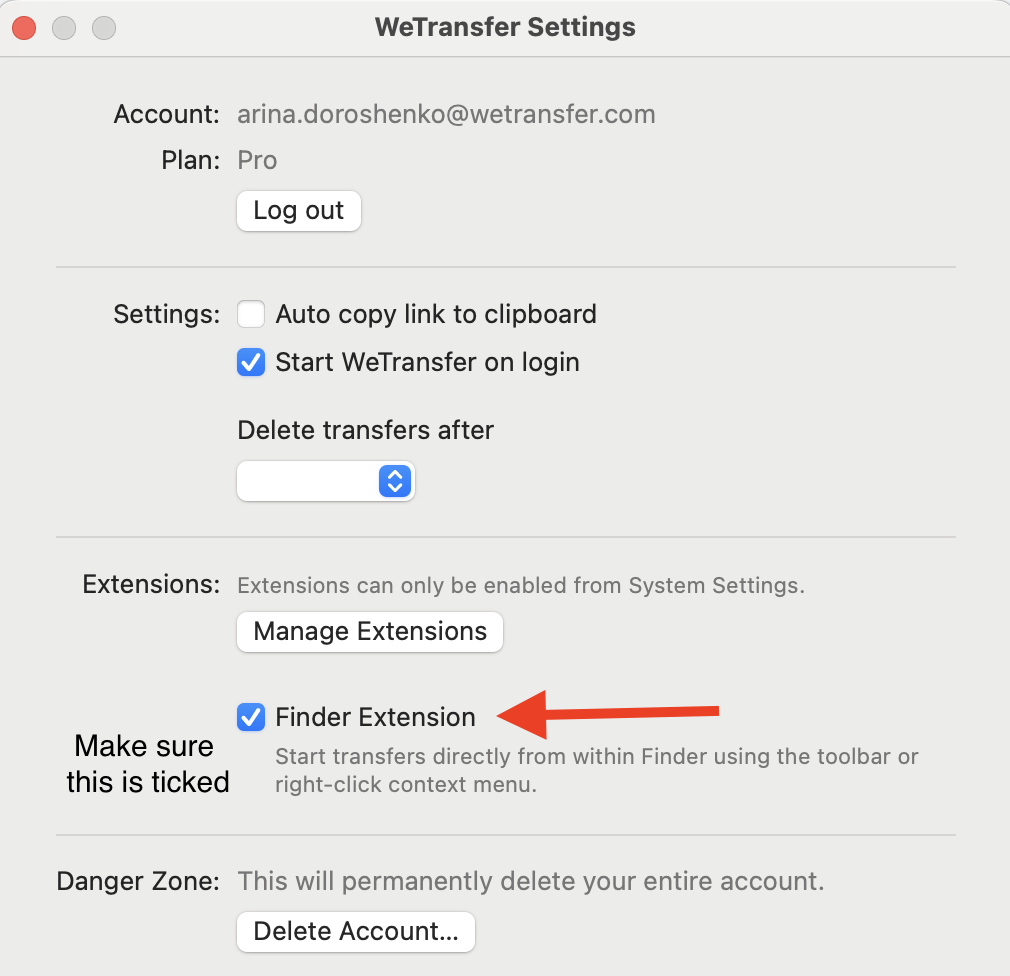The width and height of the screenshot is (1010, 976).
Task: Click the blue dropdown stepper arrows
Action: pyautogui.click(x=395, y=481)
